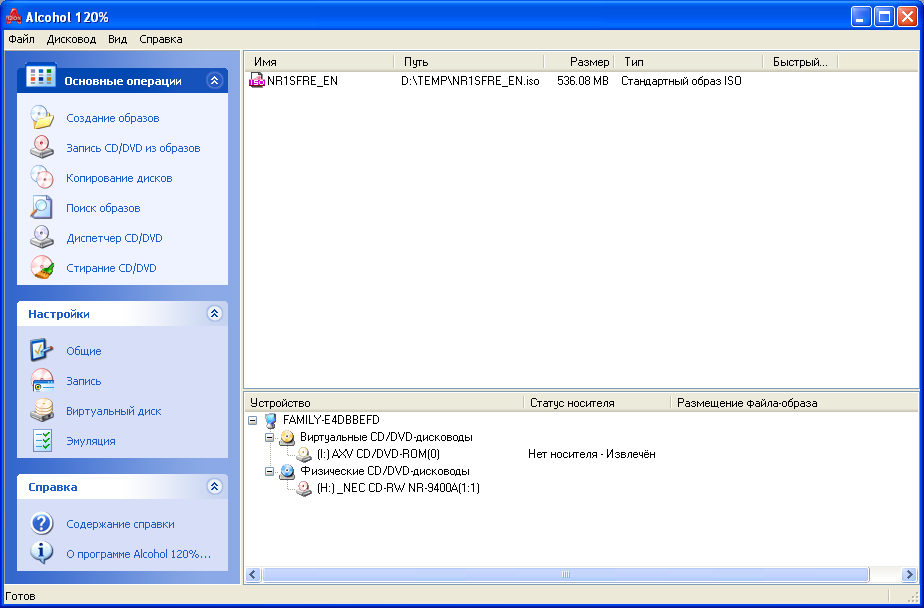Image resolution: width=924 pixels, height=608 pixels.
Task: Click the Alcohol 120% title bar logo
Action: 14,17
